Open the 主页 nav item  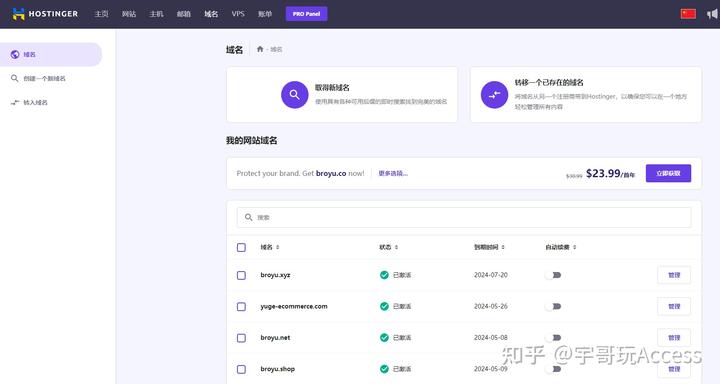pos(101,14)
